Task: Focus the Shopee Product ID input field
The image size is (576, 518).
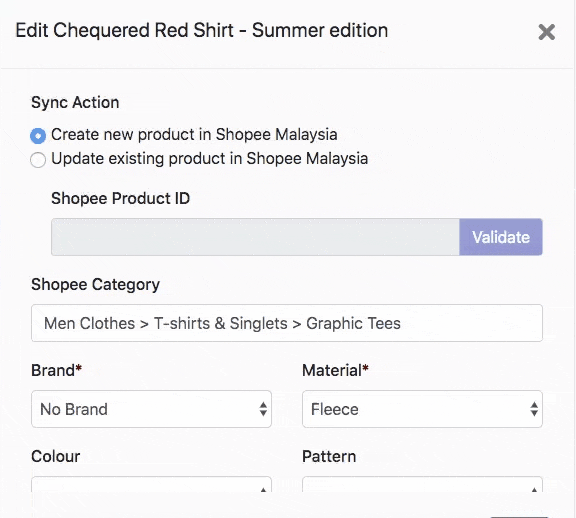Action: click(255, 237)
